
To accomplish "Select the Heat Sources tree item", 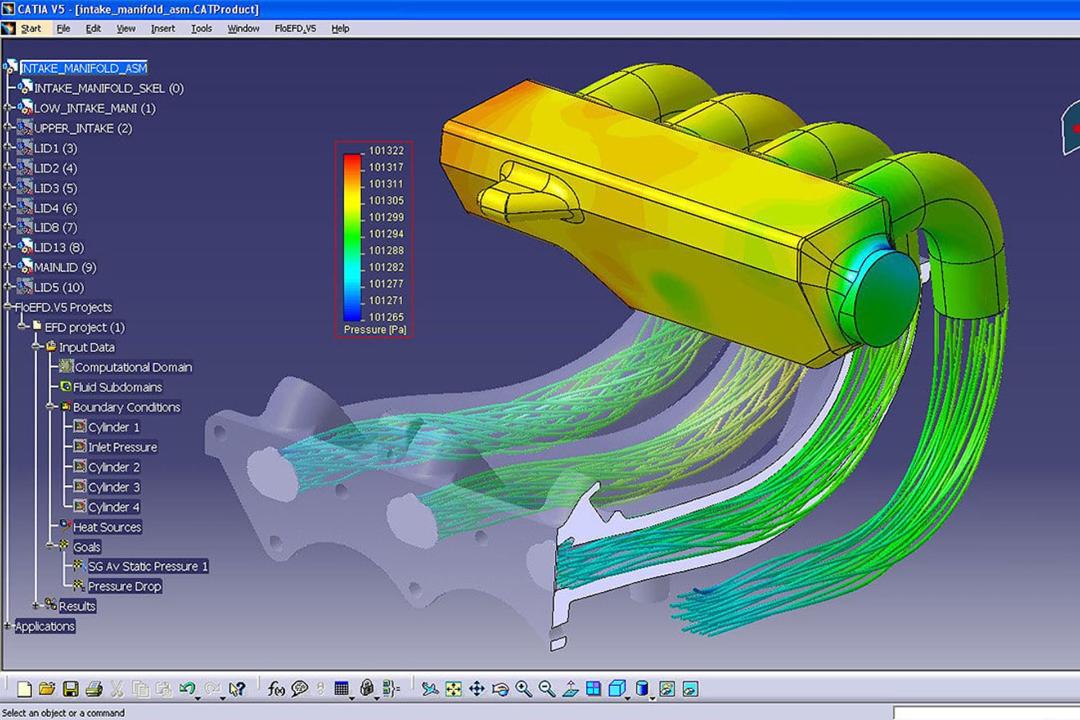I will [x=107, y=526].
